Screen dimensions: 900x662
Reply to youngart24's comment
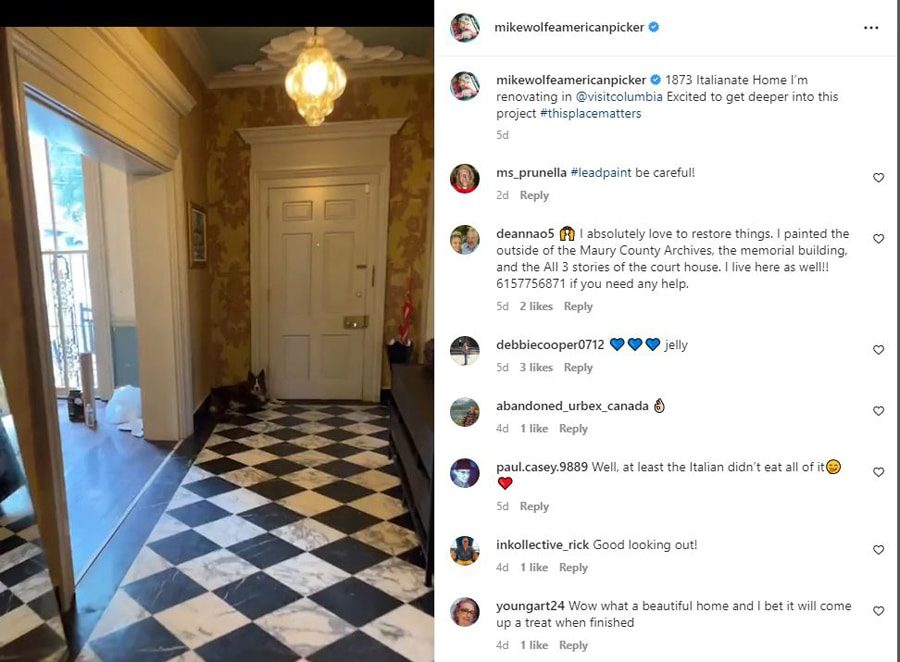(x=573, y=645)
